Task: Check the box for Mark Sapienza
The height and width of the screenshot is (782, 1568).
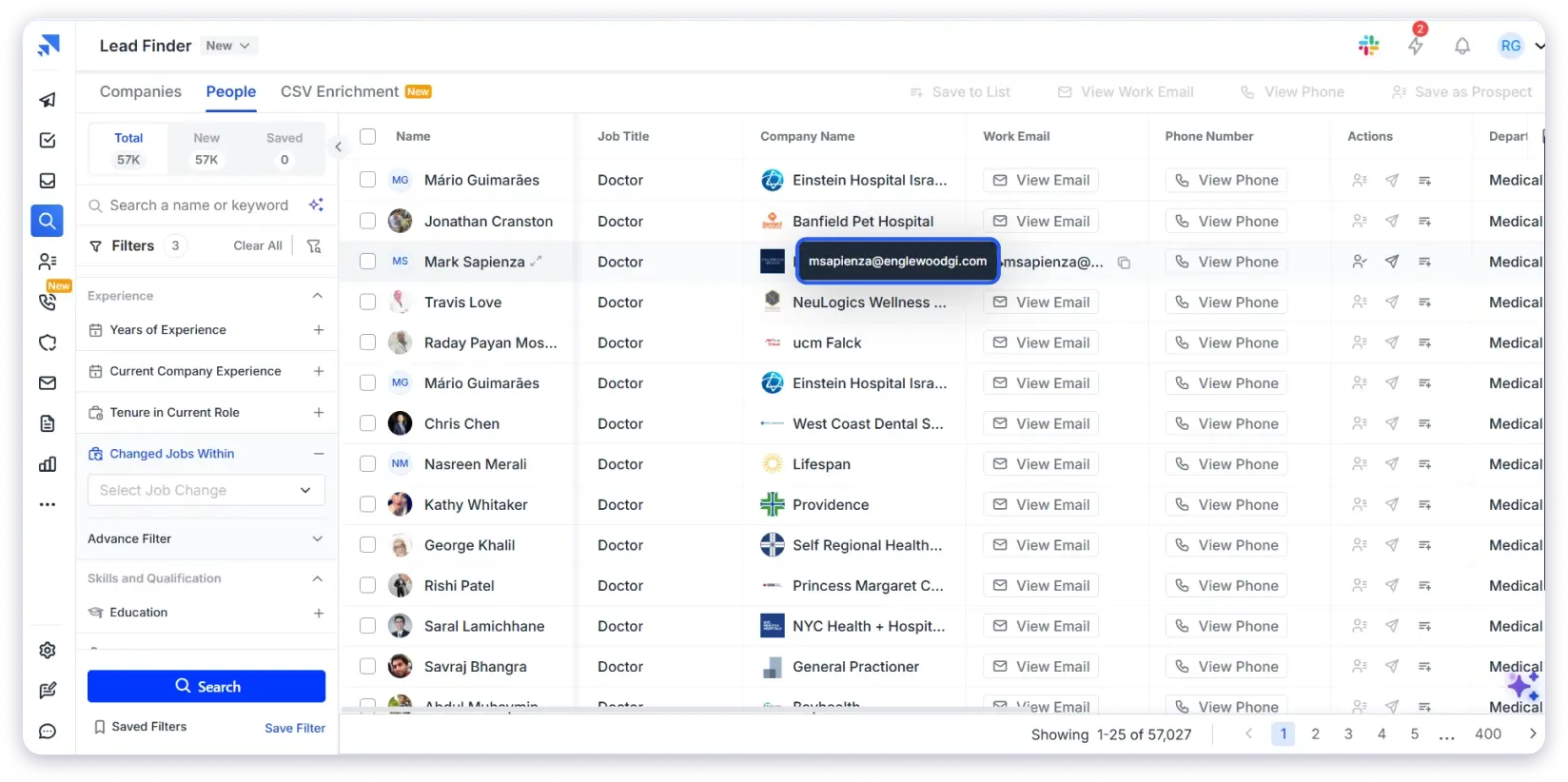Action: (x=368, y=262)
